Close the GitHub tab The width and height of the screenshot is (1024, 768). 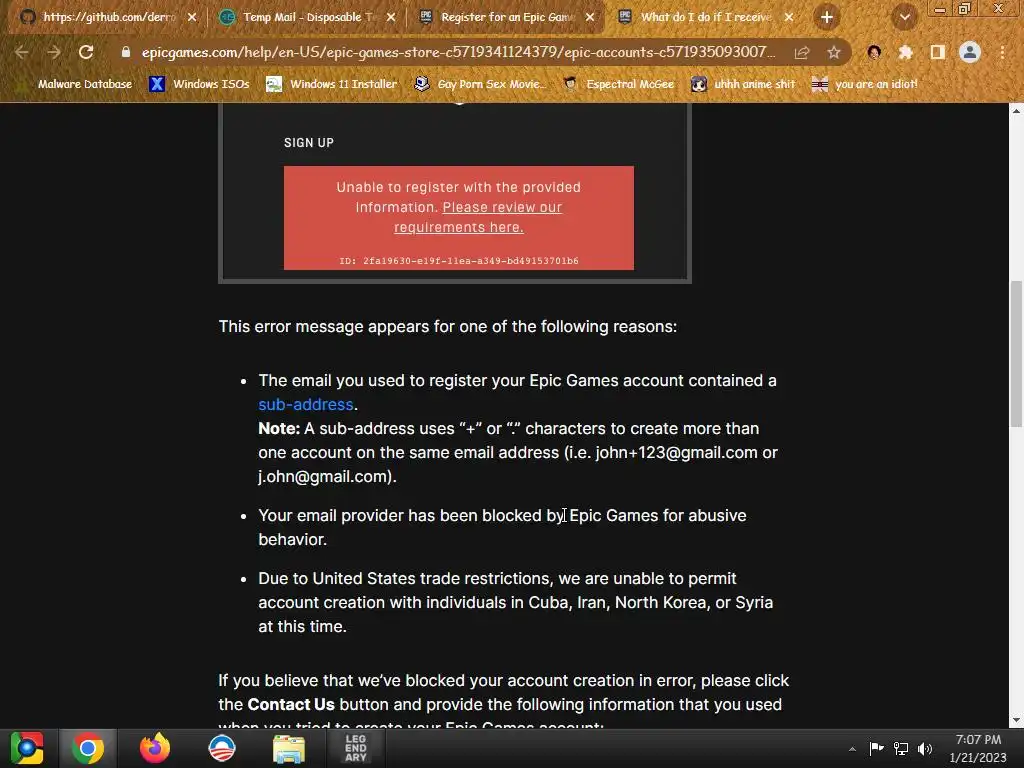click(x=191, y=18)
